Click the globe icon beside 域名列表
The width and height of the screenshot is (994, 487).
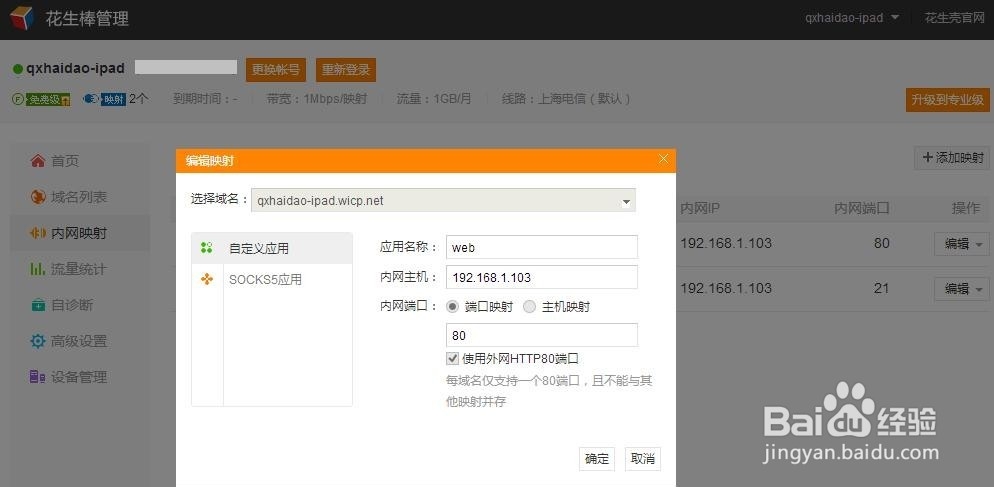pyautogui.click(x=38, y=197)
